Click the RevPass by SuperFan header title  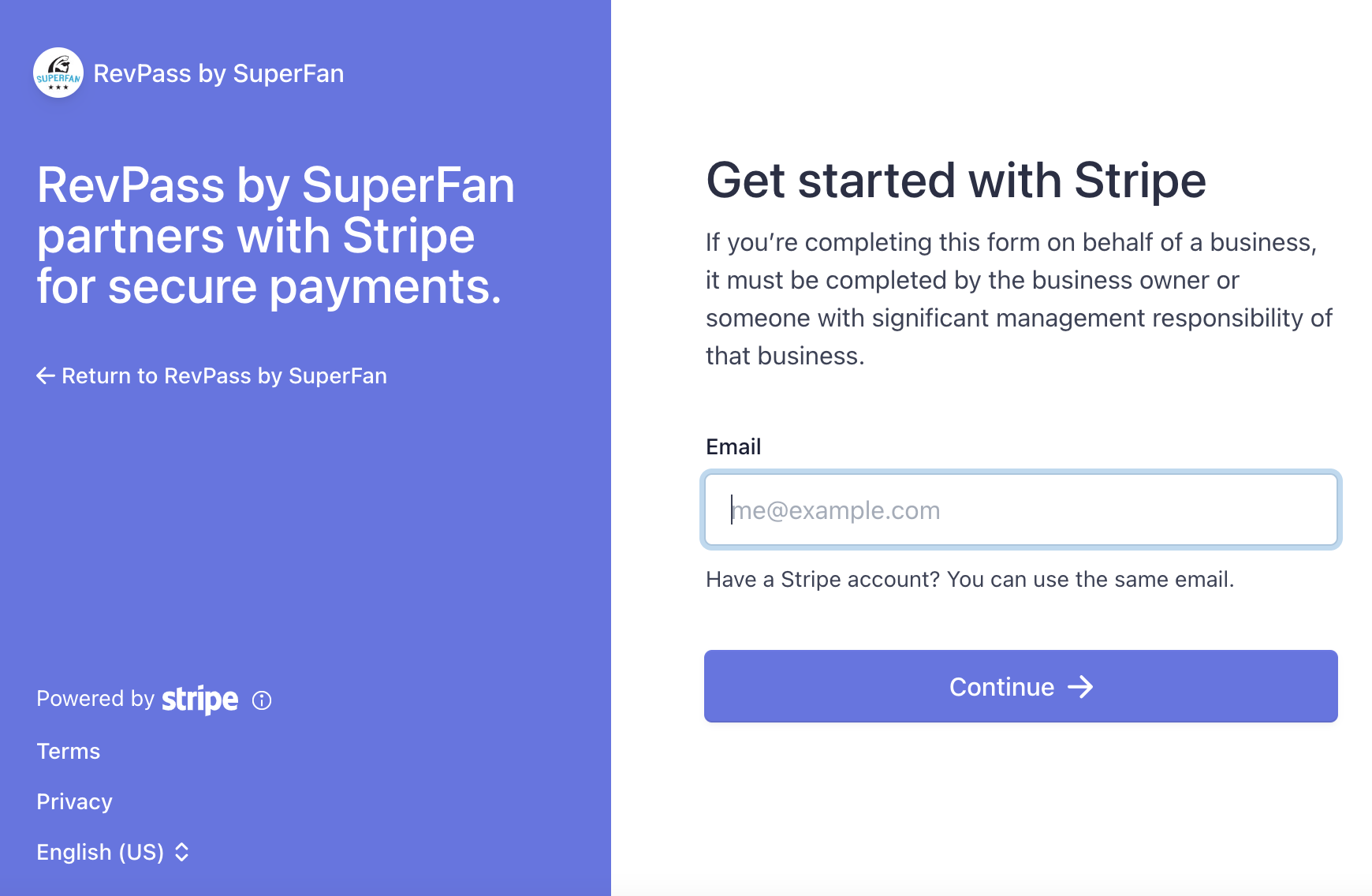click(x=218, y=73)
